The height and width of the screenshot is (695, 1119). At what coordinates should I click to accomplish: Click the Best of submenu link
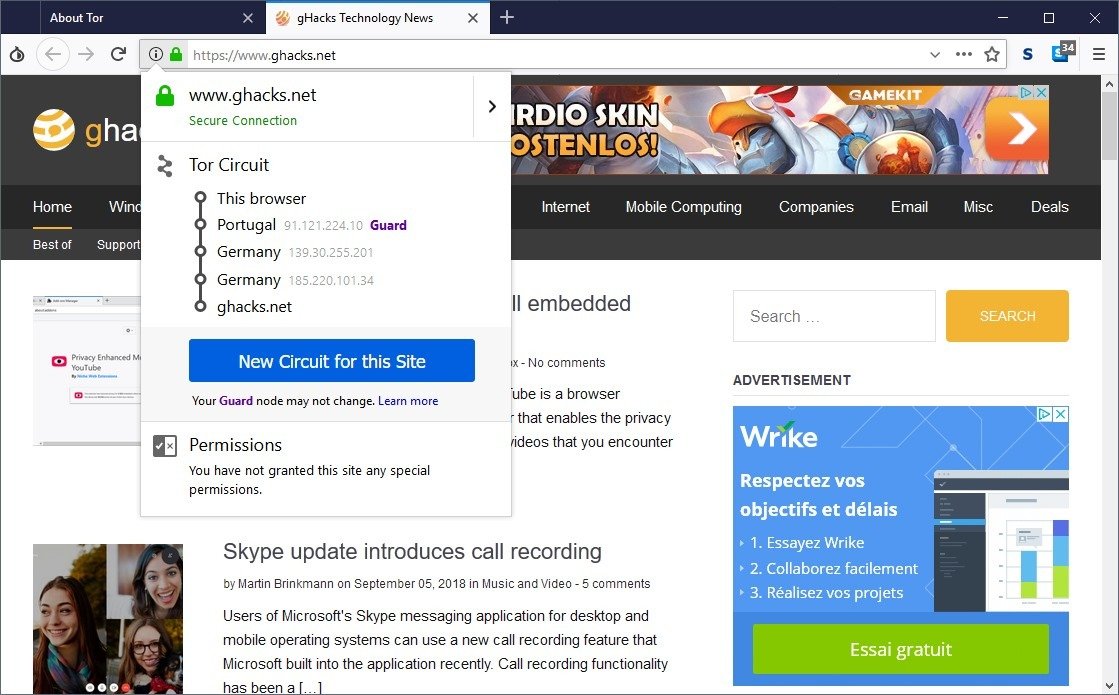pos(52,244)
